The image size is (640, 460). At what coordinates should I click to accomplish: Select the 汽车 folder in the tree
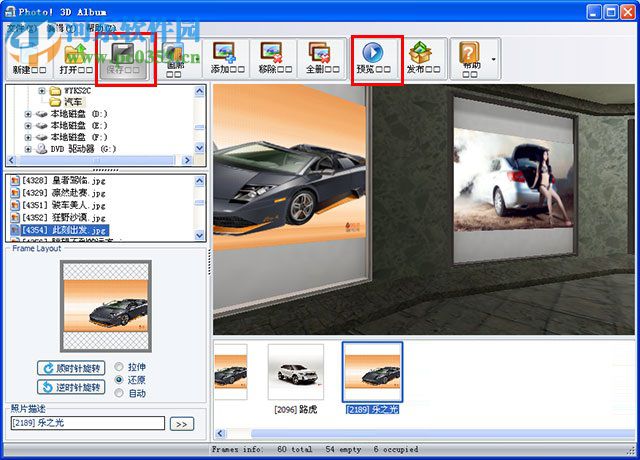click(x=73, y=102)
